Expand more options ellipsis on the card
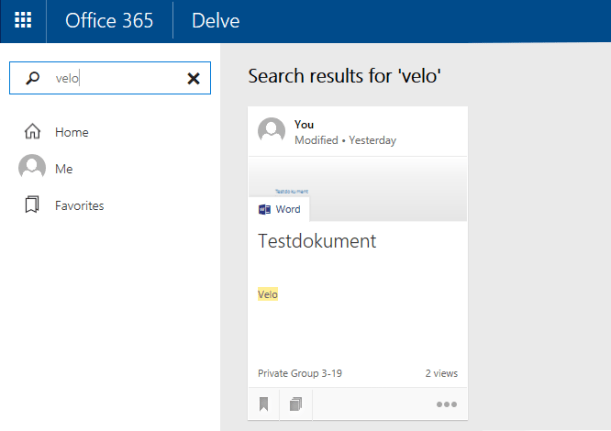The width and height of the screenshot is (611, 431). [x=446, y=404]
